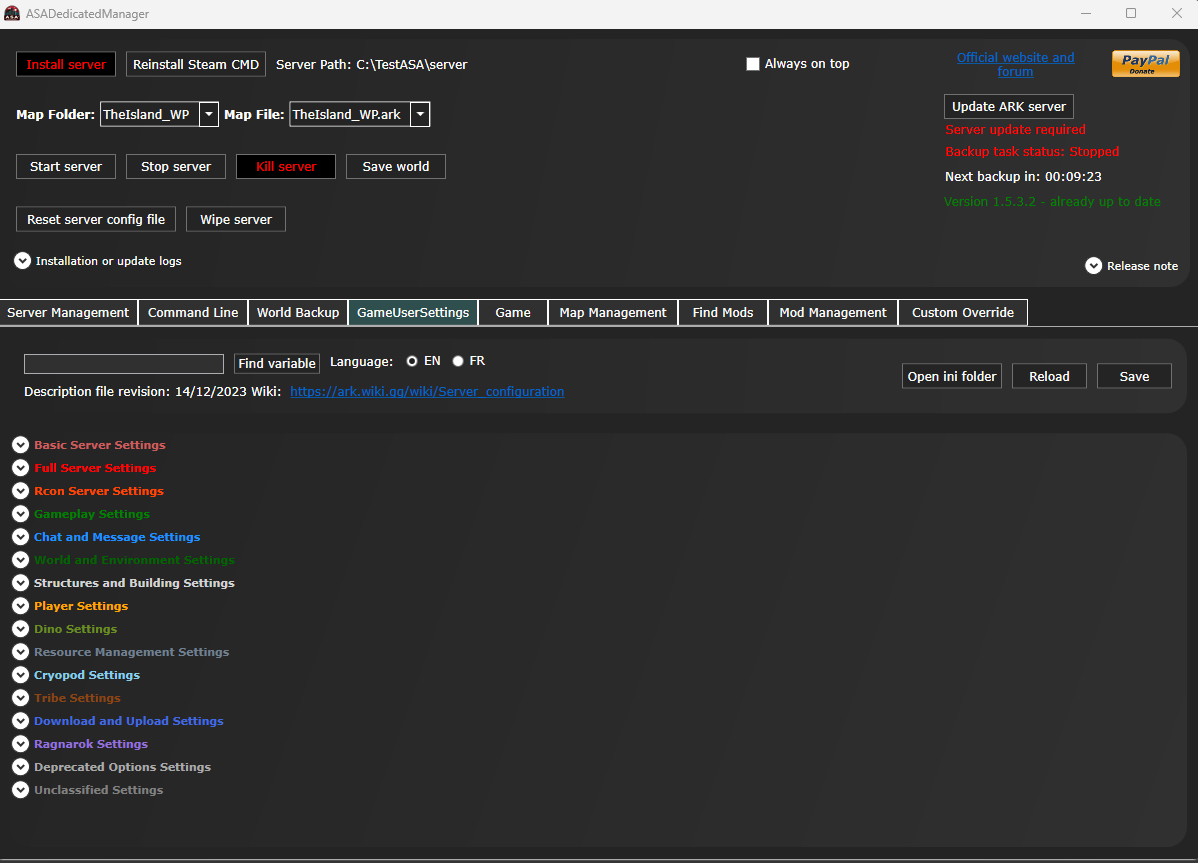Open the ark.wiki.gg Server configuration link
The height and width of the screenshot is (863, 1198).
(427, 392)
